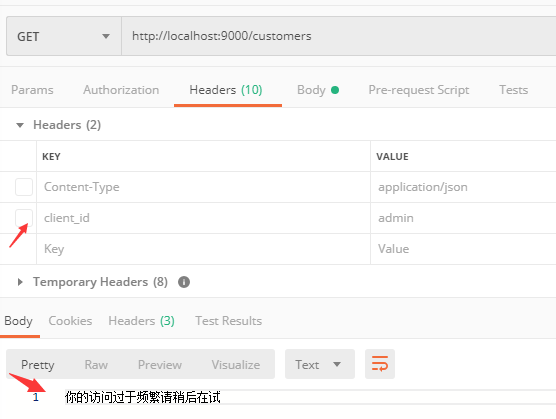Enable the client_id header checkbox
Viewport: 556px width, 419px height.
[24, 218]
